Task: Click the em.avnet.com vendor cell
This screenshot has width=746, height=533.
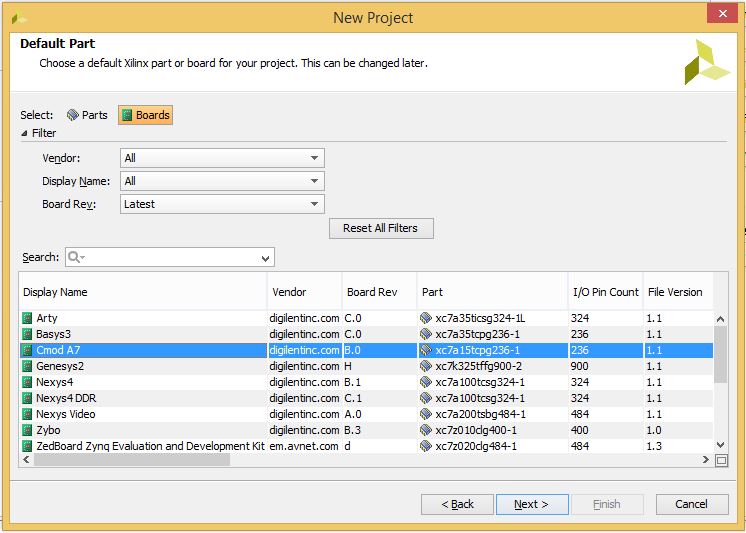Action: [304, 446]
